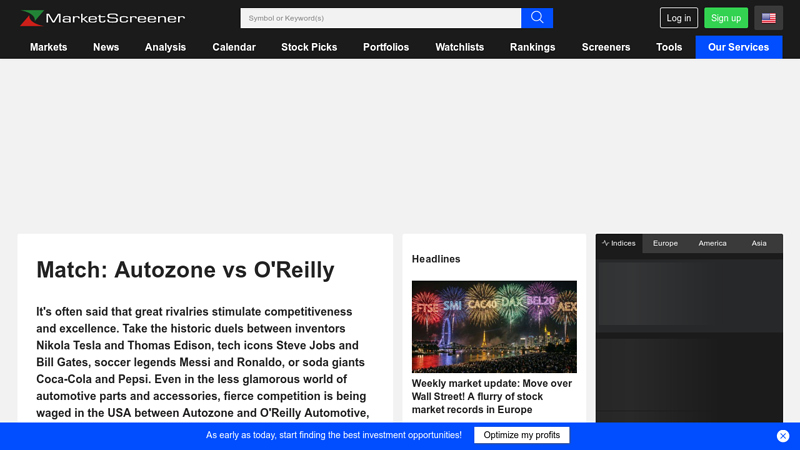Screen dimensions: 800x450
Task: Open the Tools menu
Action: point(669,47)
